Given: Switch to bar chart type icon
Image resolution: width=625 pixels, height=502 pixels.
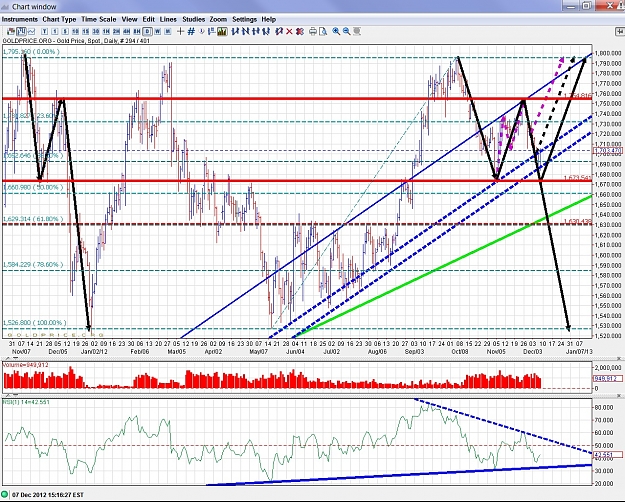Looking at the screenshot, I should pyautogui.click(x=21, y=31).
